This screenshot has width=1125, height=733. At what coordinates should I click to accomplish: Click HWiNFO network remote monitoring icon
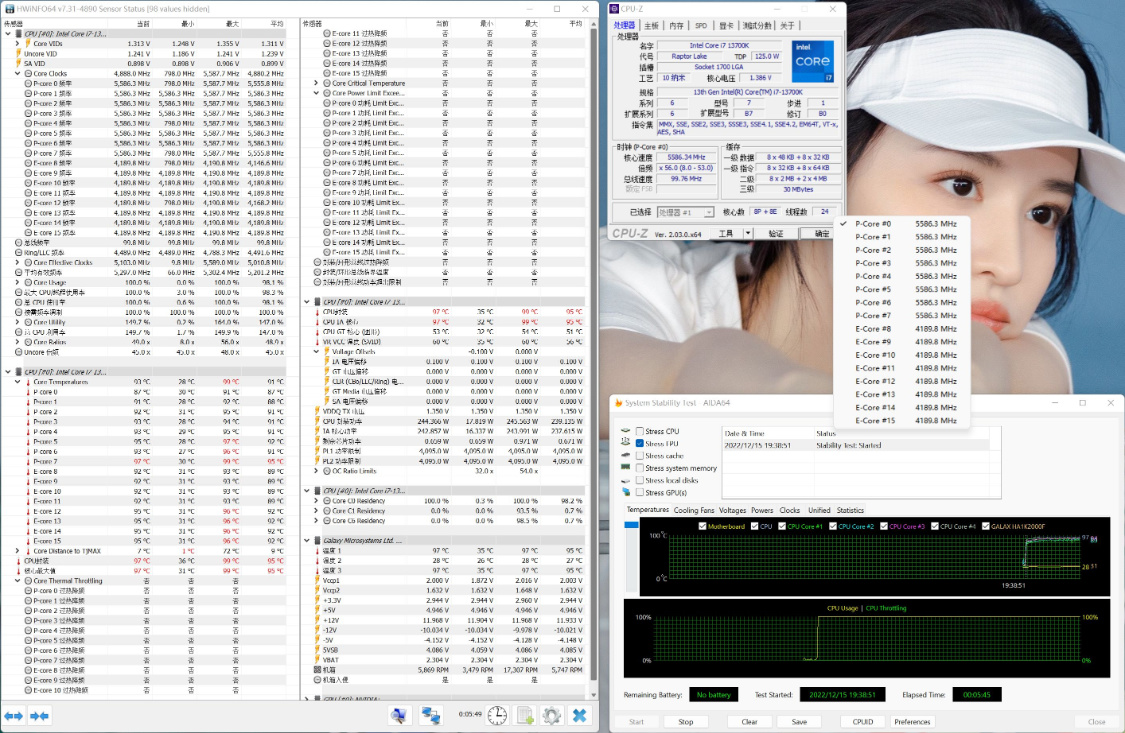[431, 715]
